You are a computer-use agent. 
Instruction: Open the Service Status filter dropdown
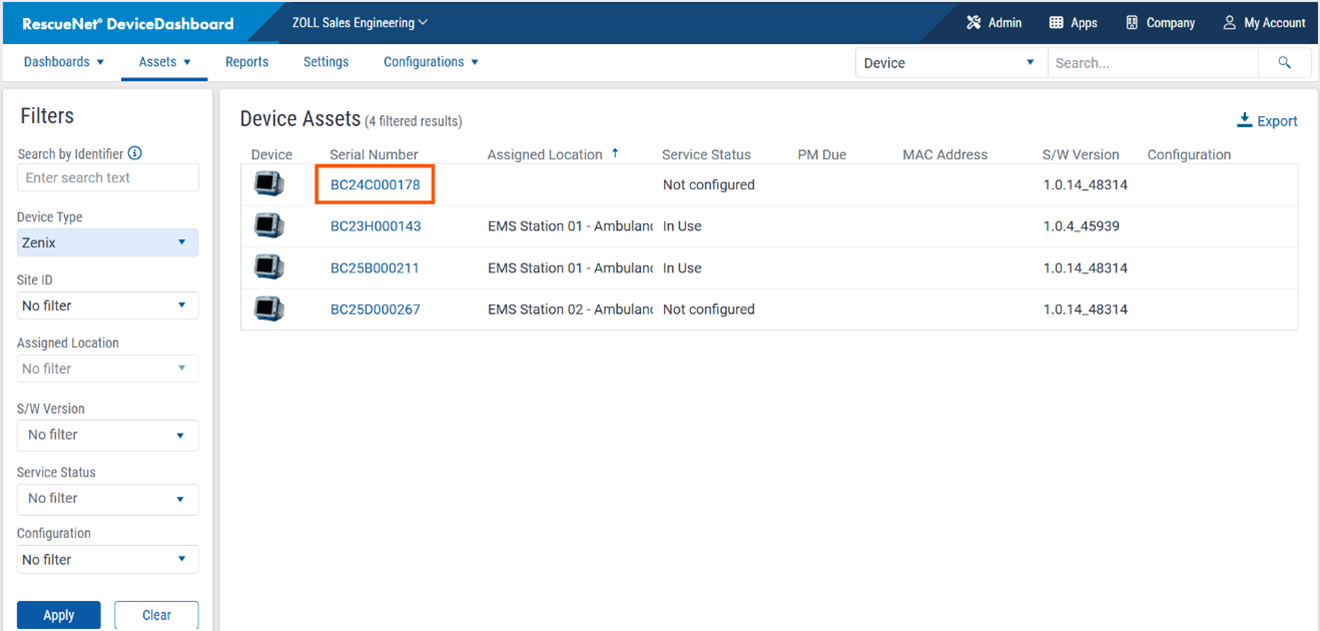(x=108, y=498)
